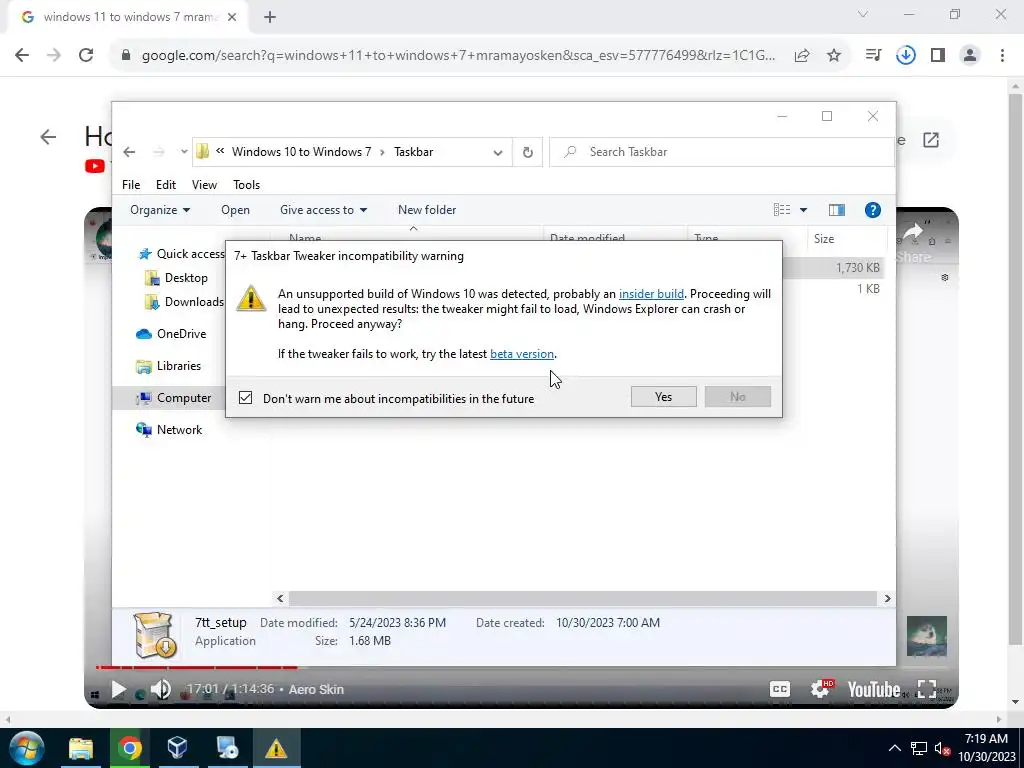
Task: Click the YouTube logo in player
Action: tap(873, 690)
